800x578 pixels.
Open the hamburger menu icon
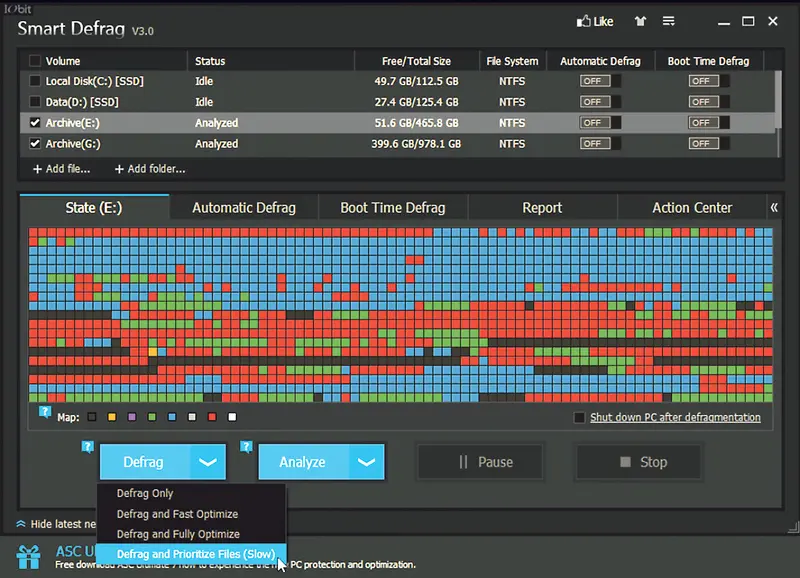(x=668, y=21)
